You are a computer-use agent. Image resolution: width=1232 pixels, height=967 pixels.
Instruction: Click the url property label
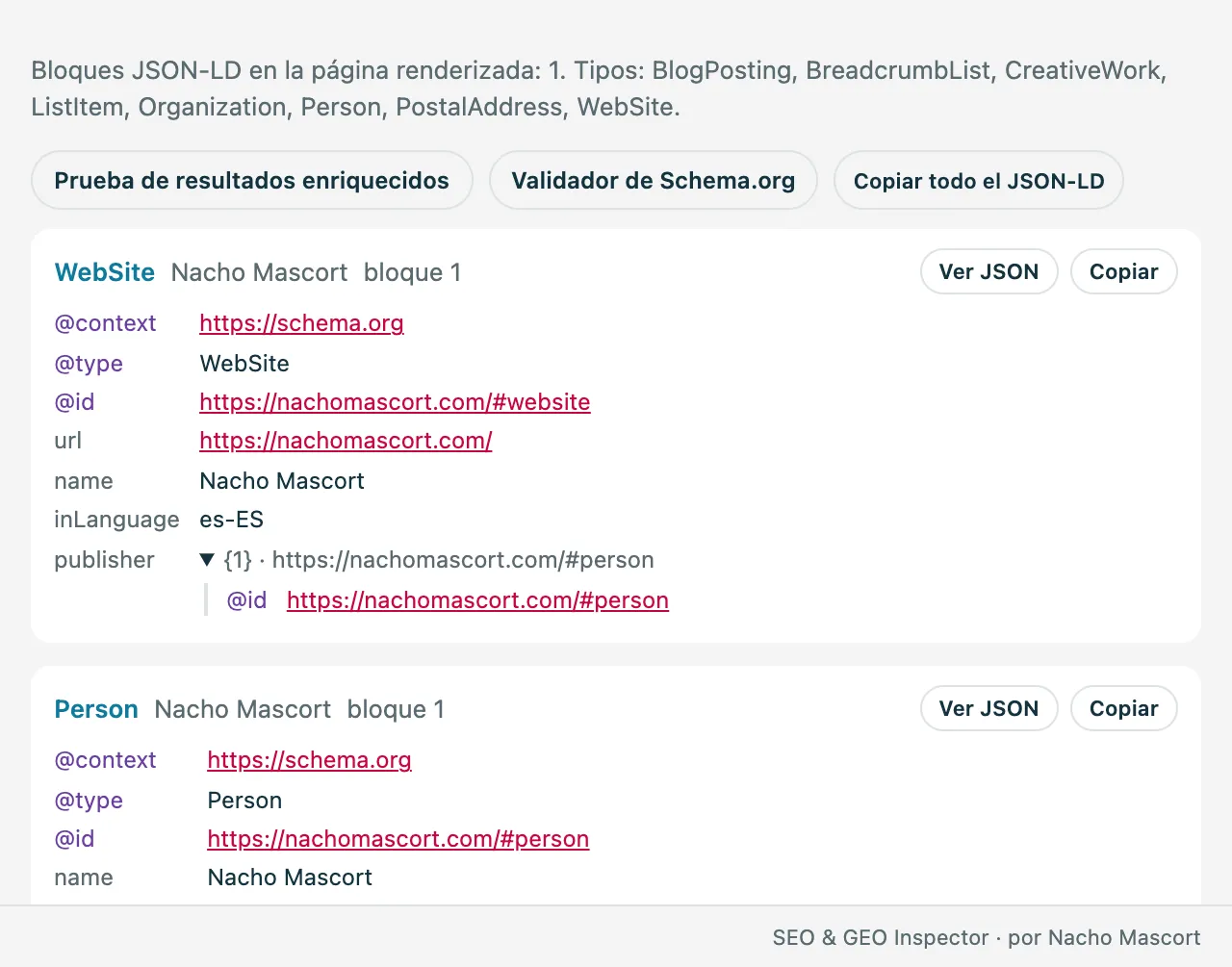pos(67,441)
